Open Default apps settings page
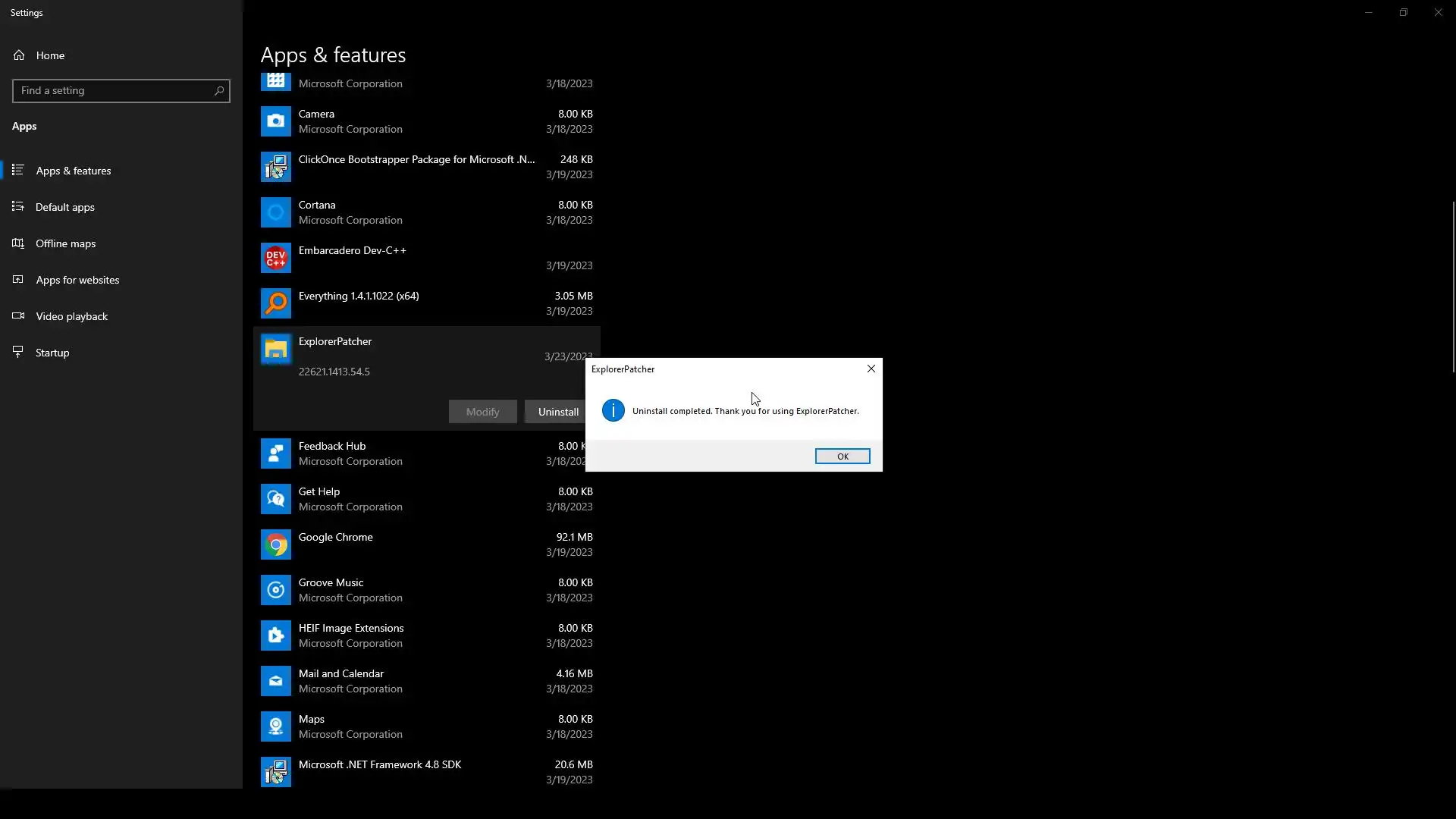1456x819 pixels. (x=65, y=207)
